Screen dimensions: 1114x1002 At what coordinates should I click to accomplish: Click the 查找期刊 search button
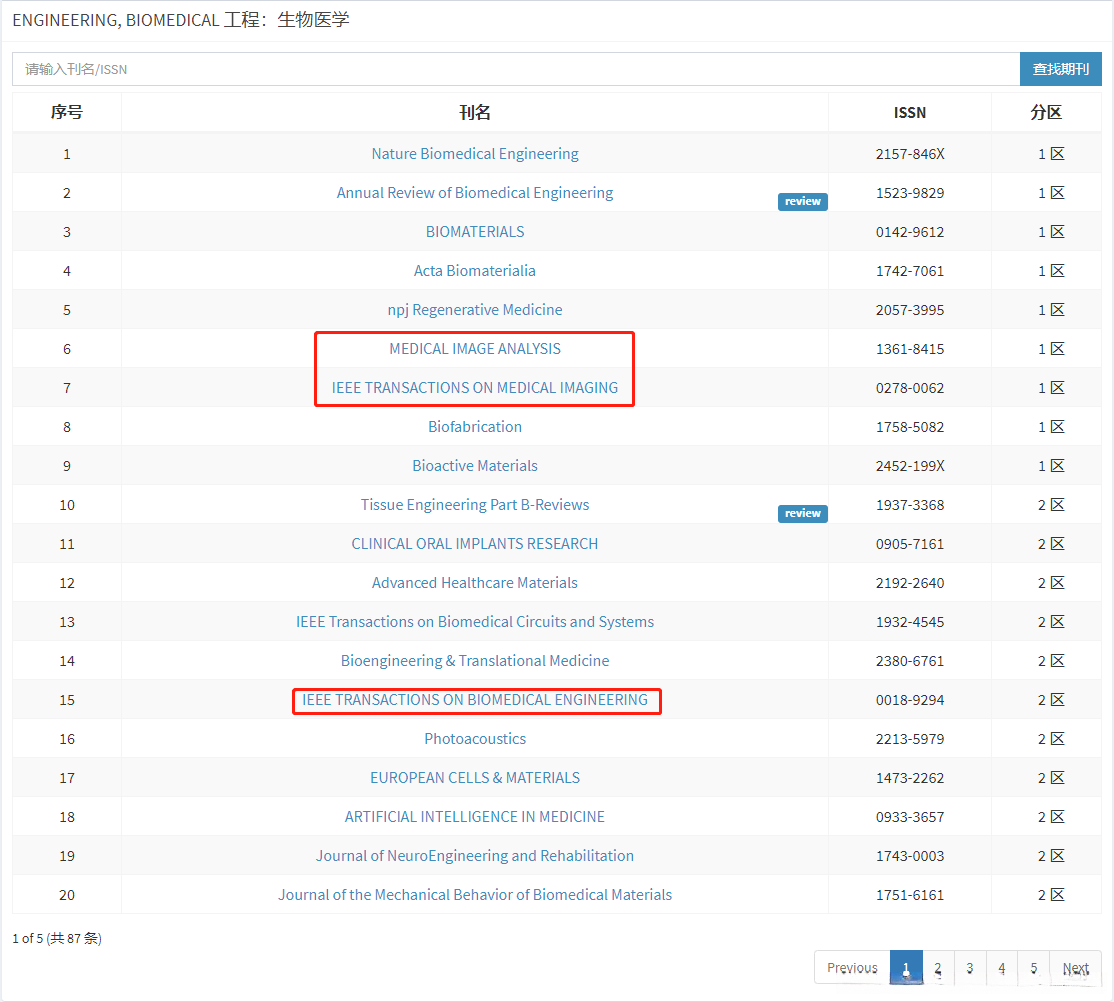(1061, 69)
